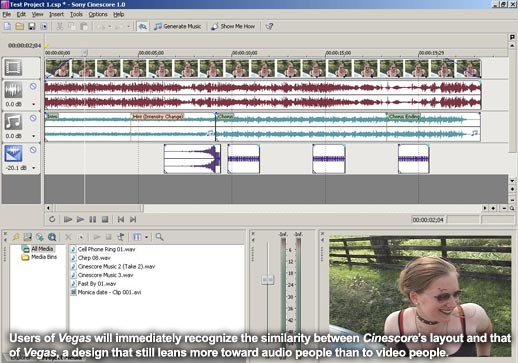Open the 0.0 dB dropdown on music track
Screen dimensions: 518x363
point(34,136)
